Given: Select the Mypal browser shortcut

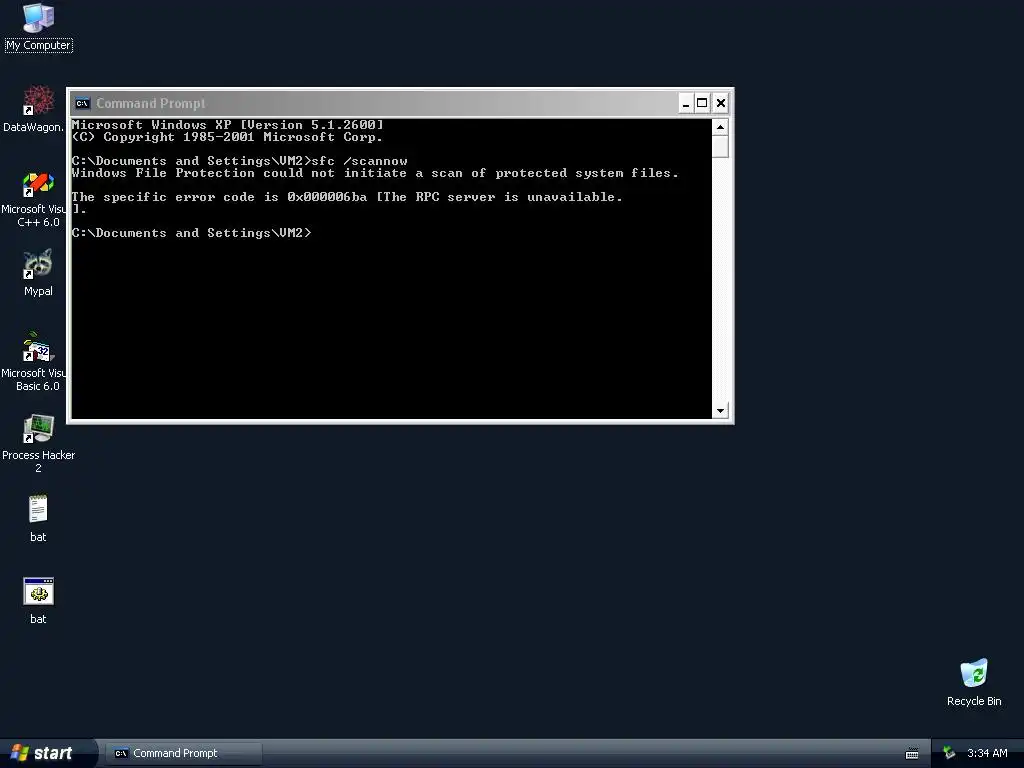Looking at the screenshot, I should 38,273.
